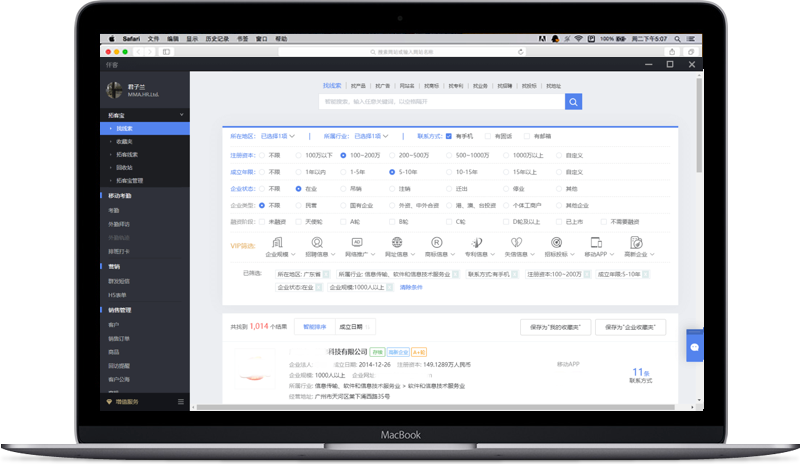This screenshot has height=464, width=800.
Task: Click the 失信信息 broken-heart icon
Action: coord(517,242)
